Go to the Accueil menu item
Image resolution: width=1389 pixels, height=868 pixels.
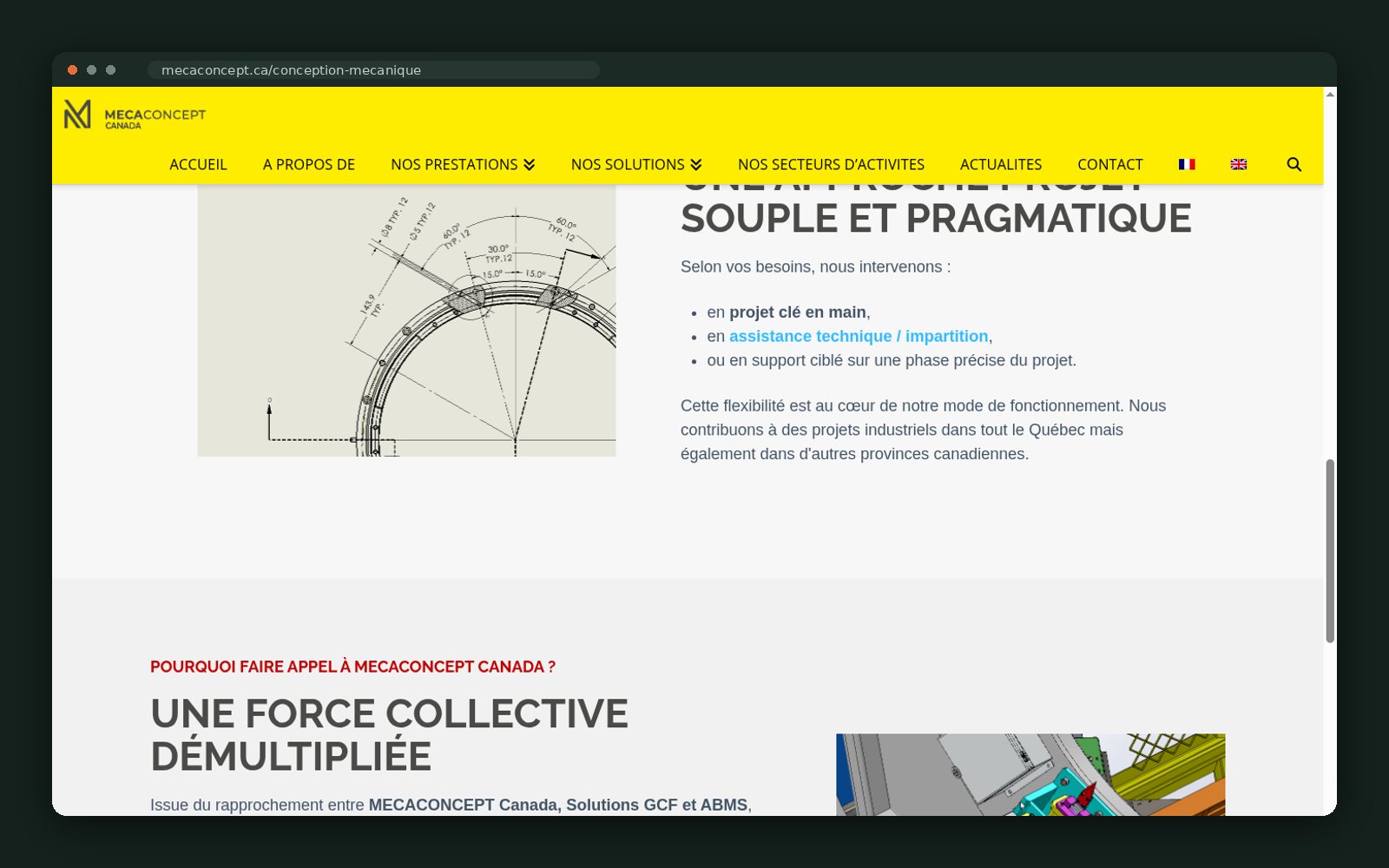pos(198,164)
